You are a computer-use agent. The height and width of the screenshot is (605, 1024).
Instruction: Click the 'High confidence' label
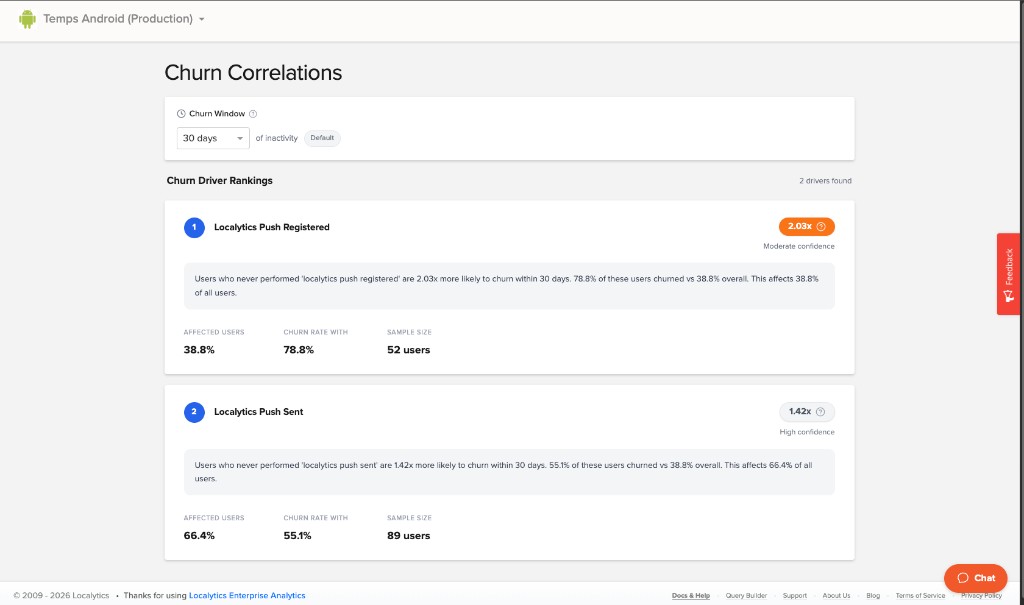pos(807,432)
